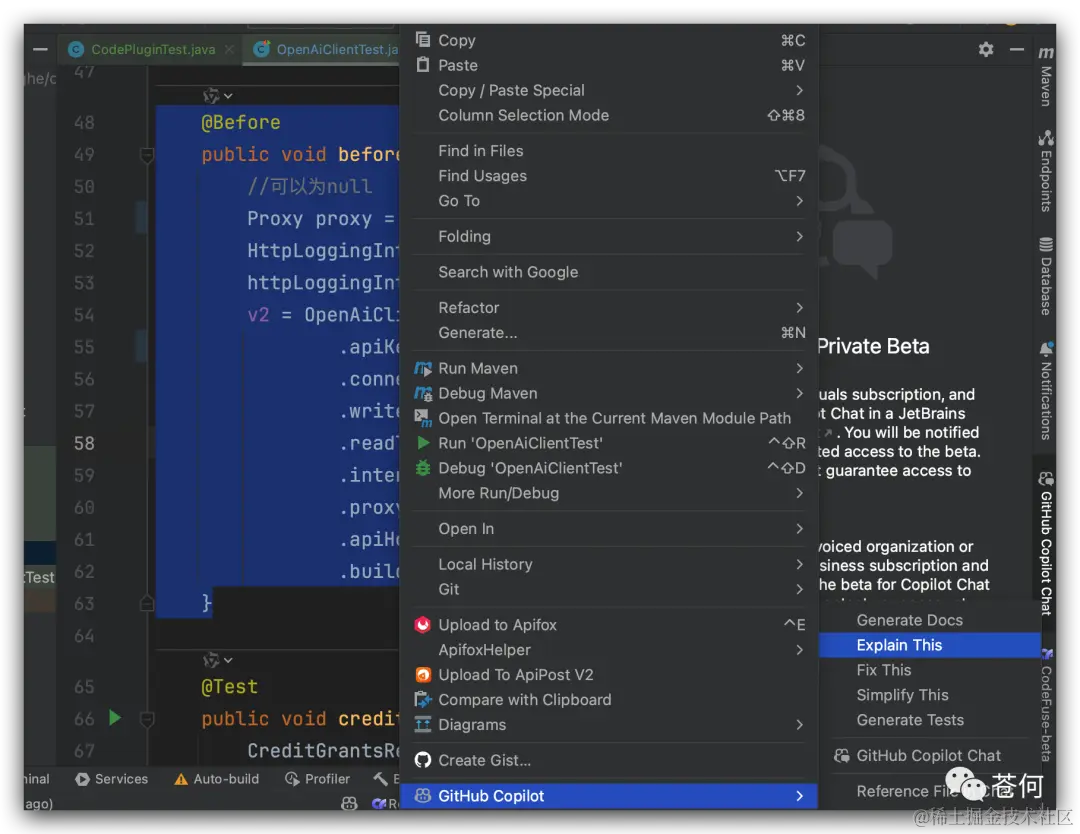Toggle fold at line 49 method
1080x834 pixels.
(x=147, y=155)
